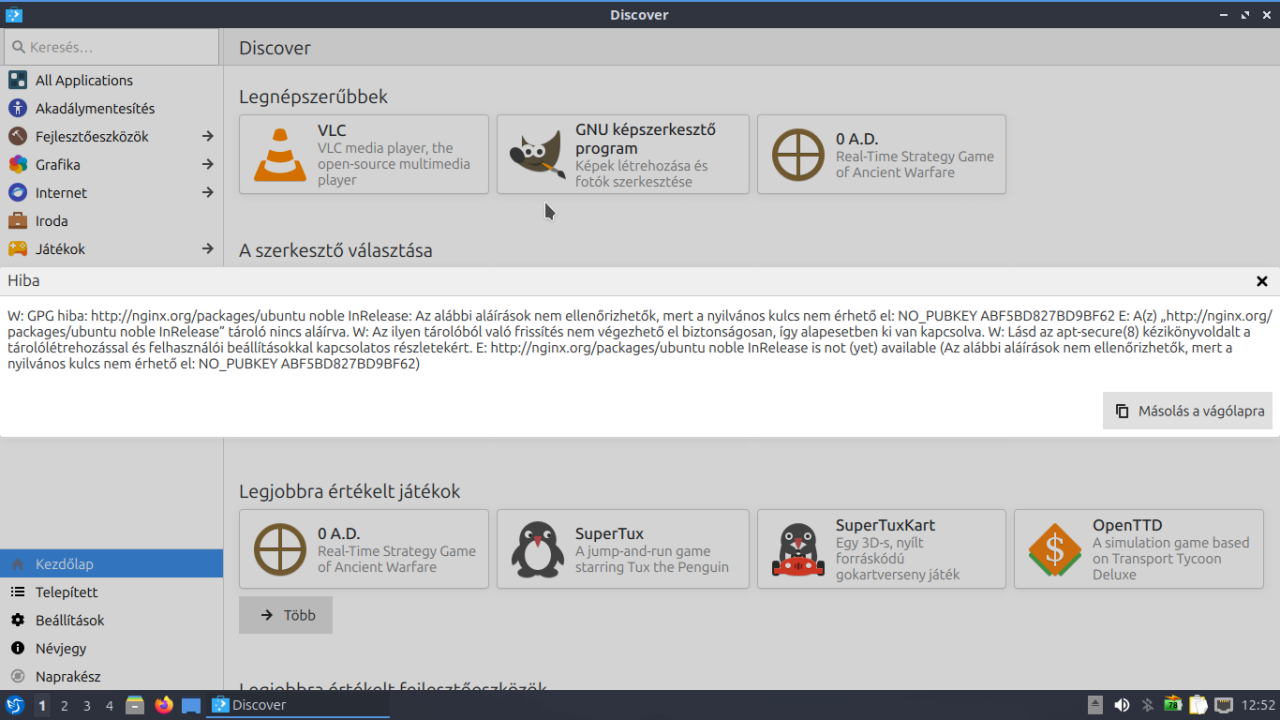The height and width of the screenshot is (720, 1280).
Task: Click the clipboard tray icon
Action: [x=1197, y=705]
